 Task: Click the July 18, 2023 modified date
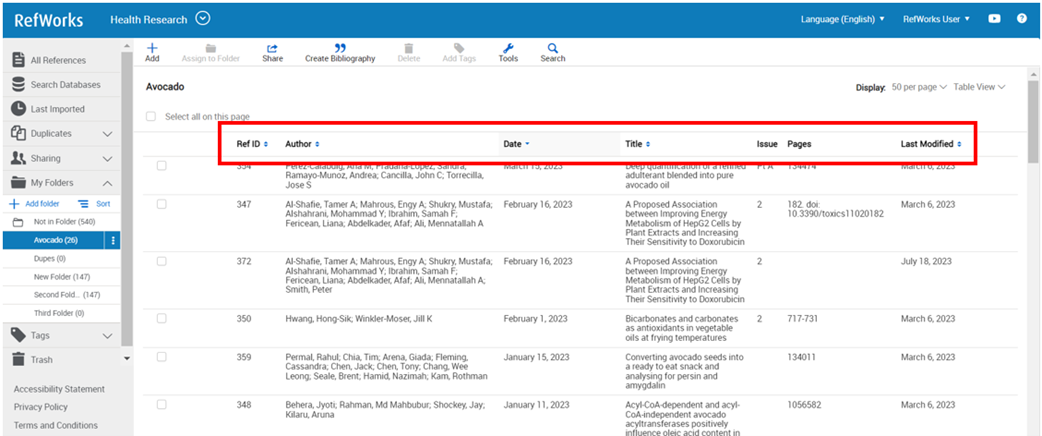click(928, 261)
